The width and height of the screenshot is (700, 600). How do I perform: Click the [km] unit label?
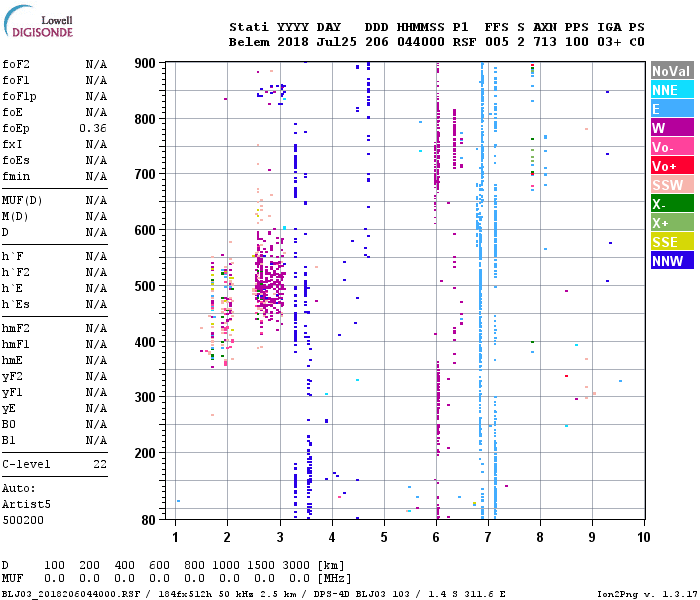[331, 566]
